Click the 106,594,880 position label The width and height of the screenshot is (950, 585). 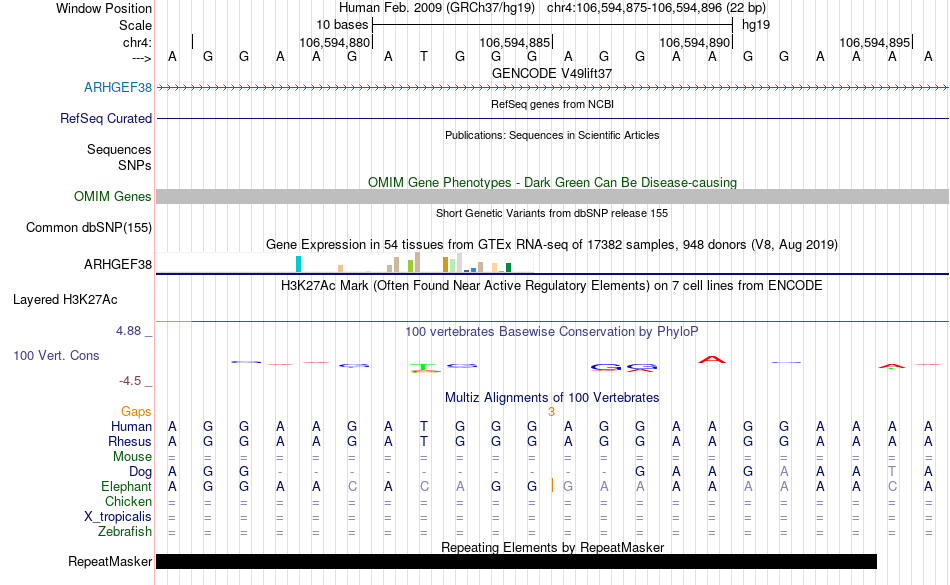[334, 42]
